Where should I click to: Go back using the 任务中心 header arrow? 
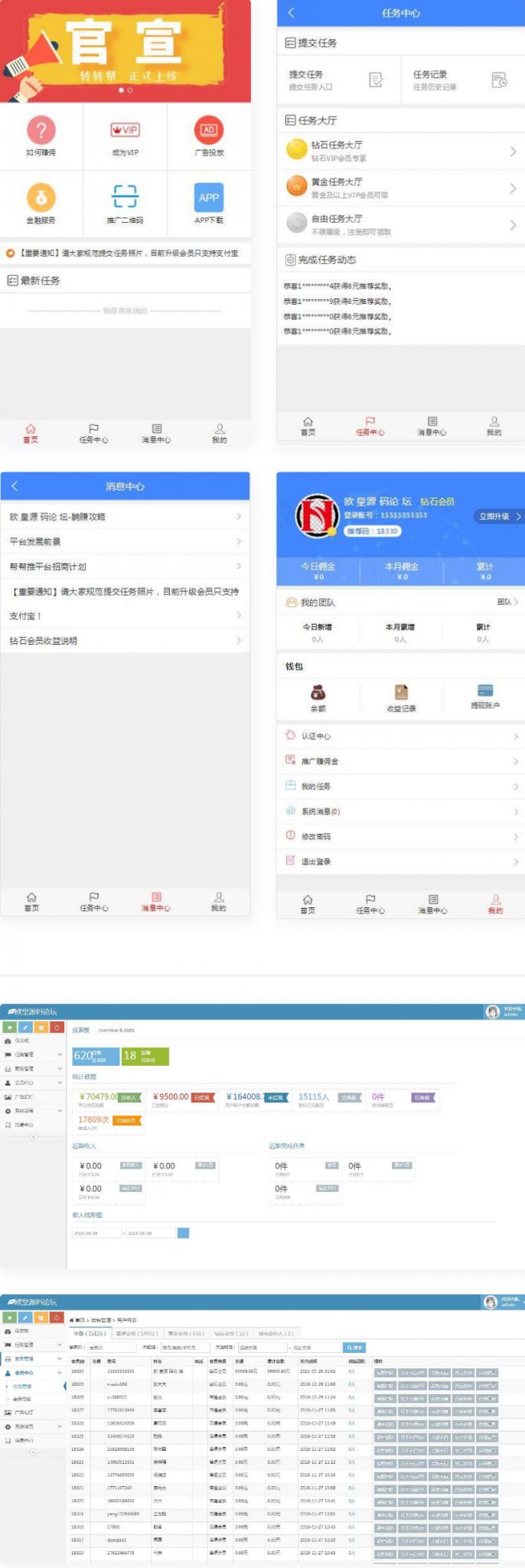(x=291, y=13)
